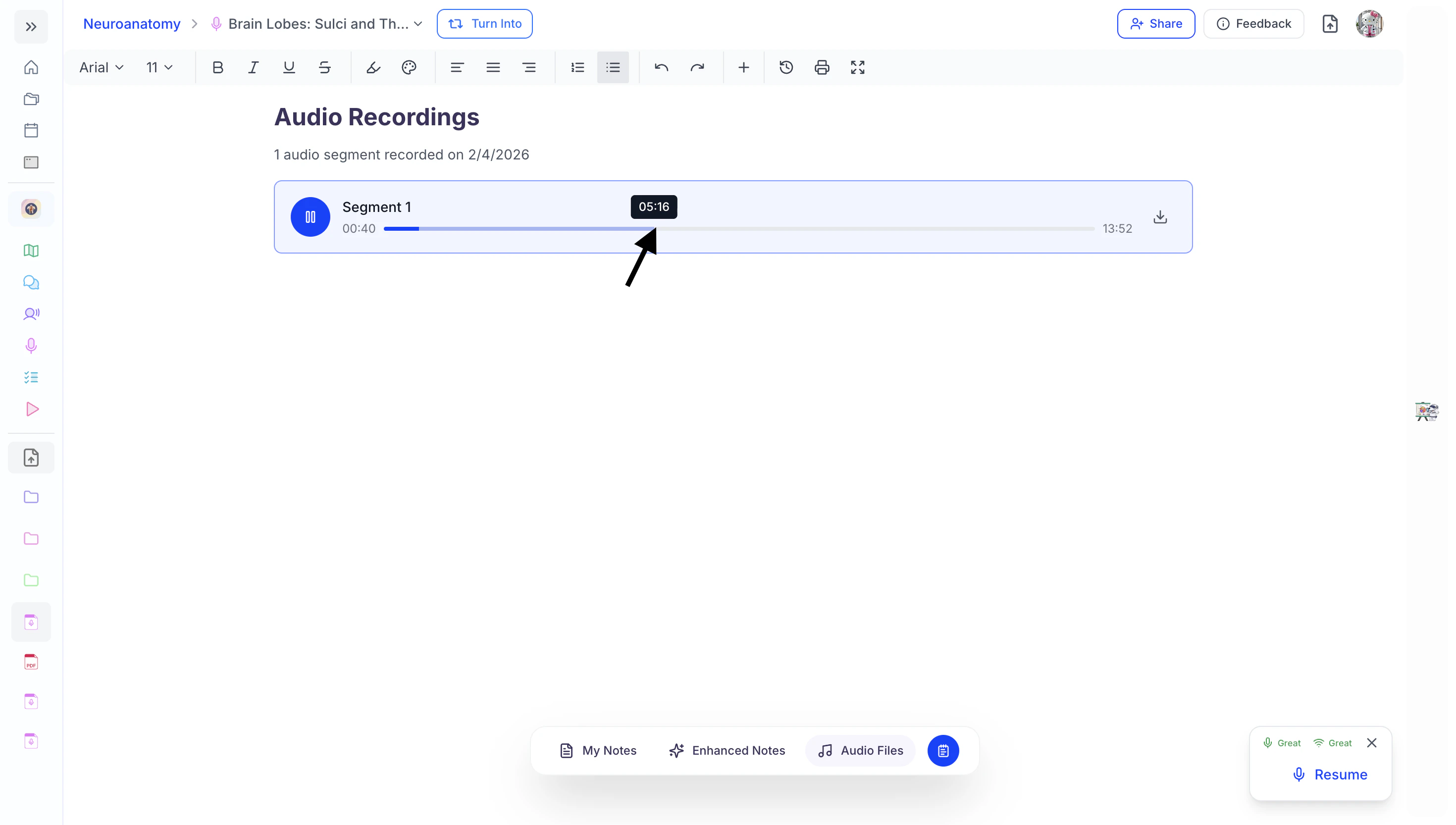Print the document using printer icon
Screen dimensions: 1456x825
click(822, 67)
